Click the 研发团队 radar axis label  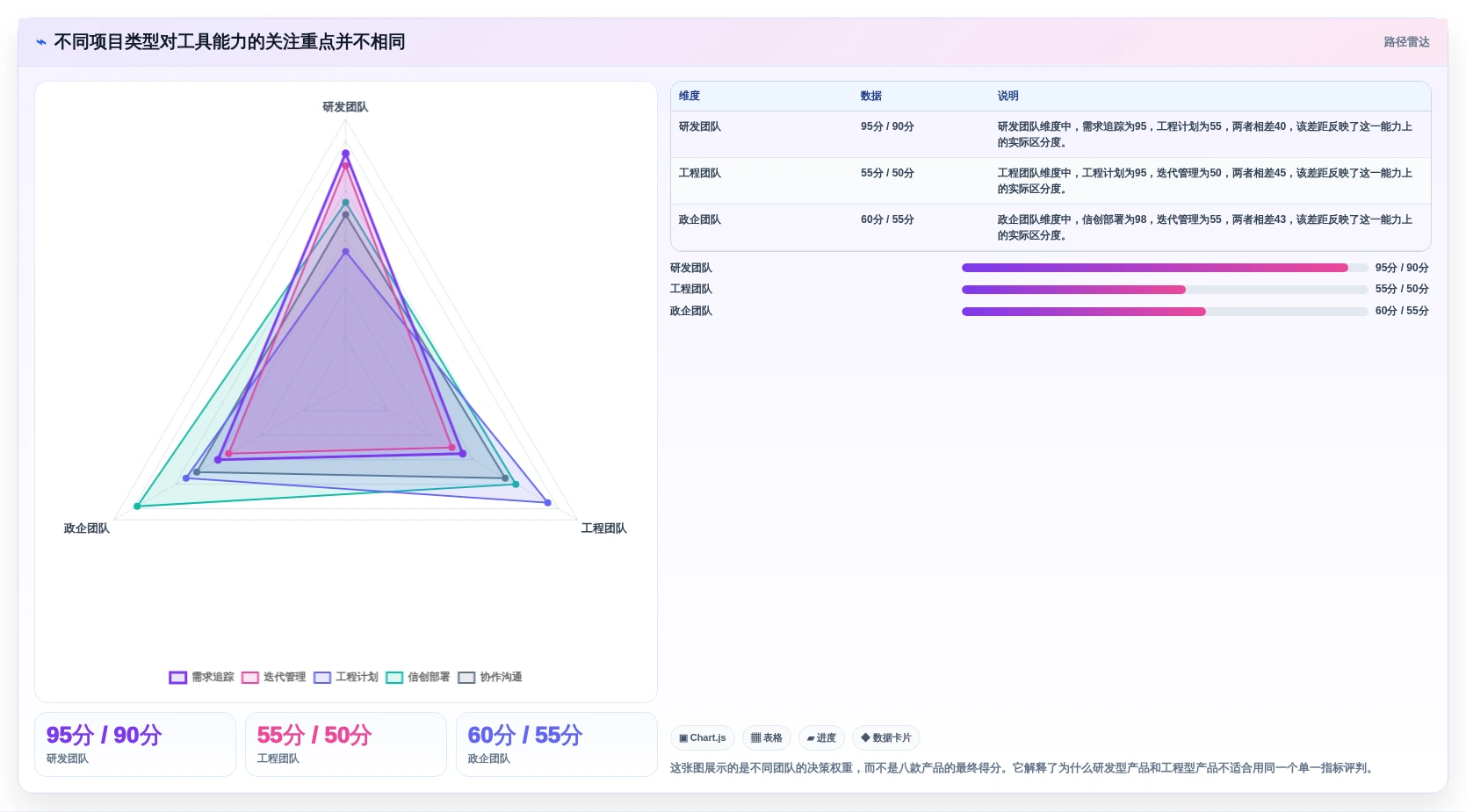pyautogui.click(x=345, y=107)
